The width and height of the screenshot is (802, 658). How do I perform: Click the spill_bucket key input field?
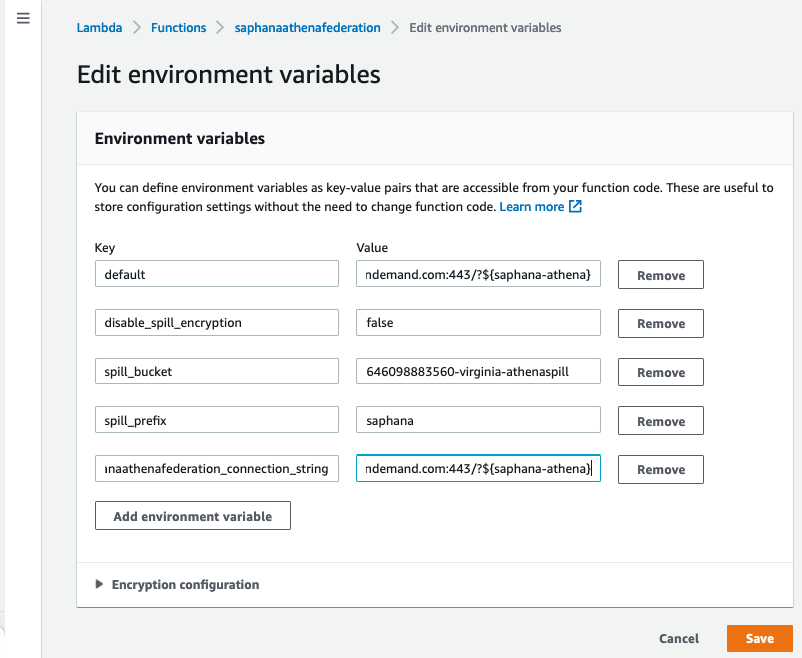(x=217, y=371)
